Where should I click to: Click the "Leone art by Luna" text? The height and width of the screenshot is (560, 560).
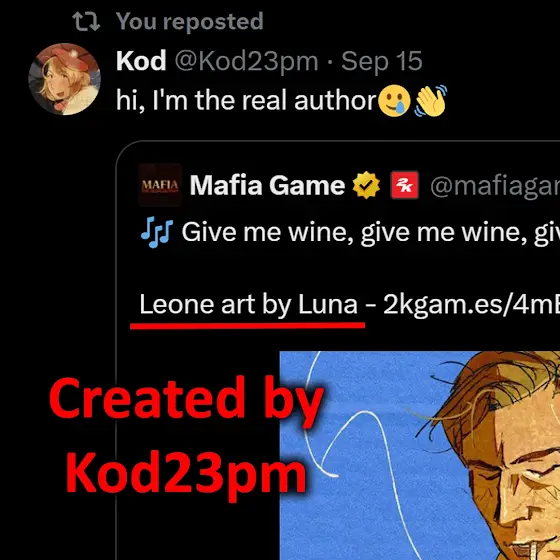coord(249,305)
